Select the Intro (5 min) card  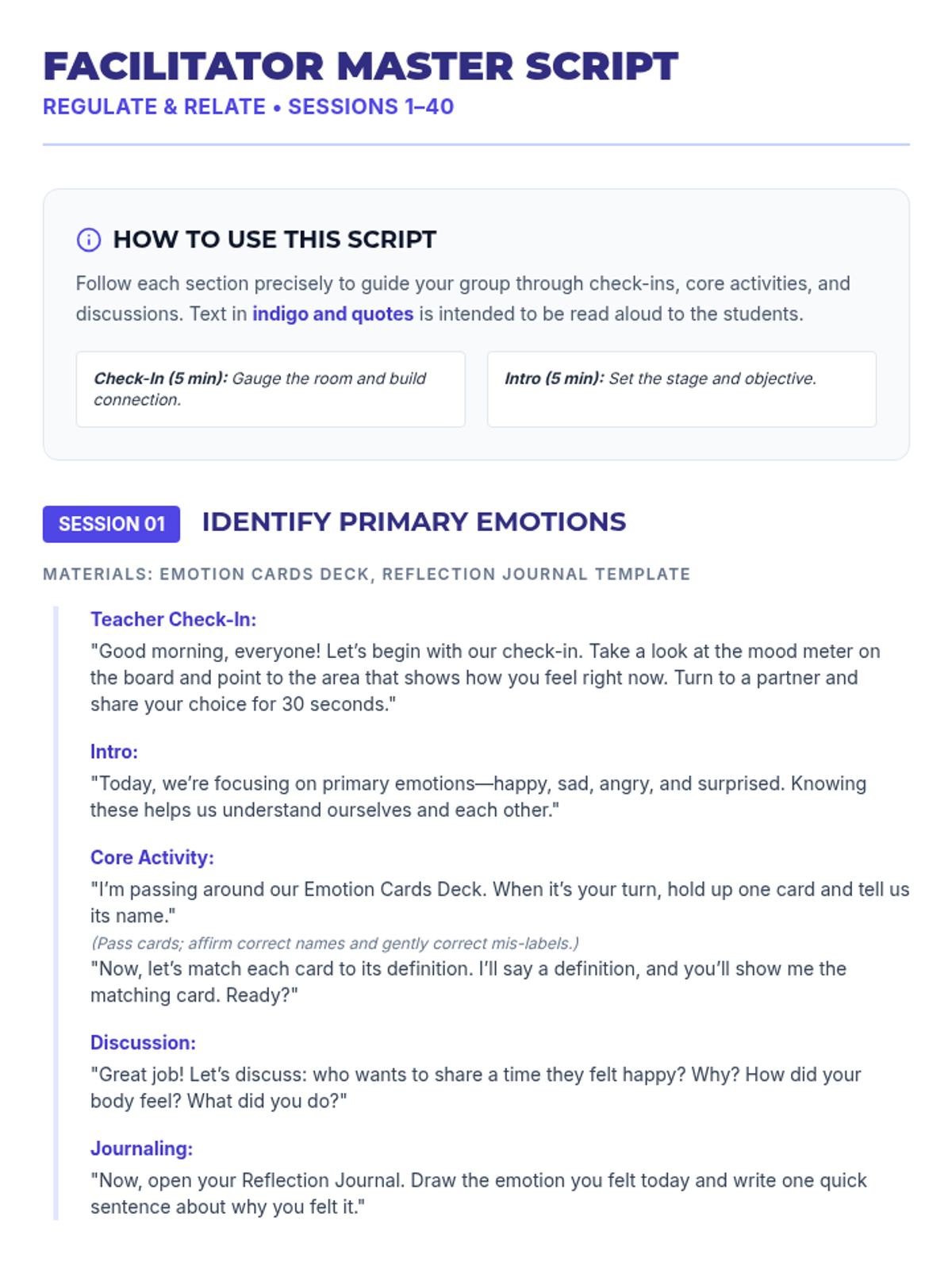coord(681,389)
